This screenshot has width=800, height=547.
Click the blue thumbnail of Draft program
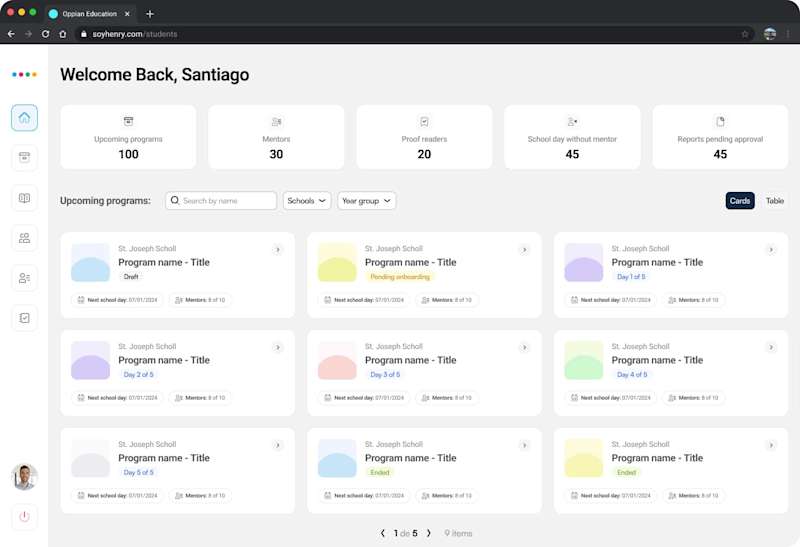tap(90, 263)
